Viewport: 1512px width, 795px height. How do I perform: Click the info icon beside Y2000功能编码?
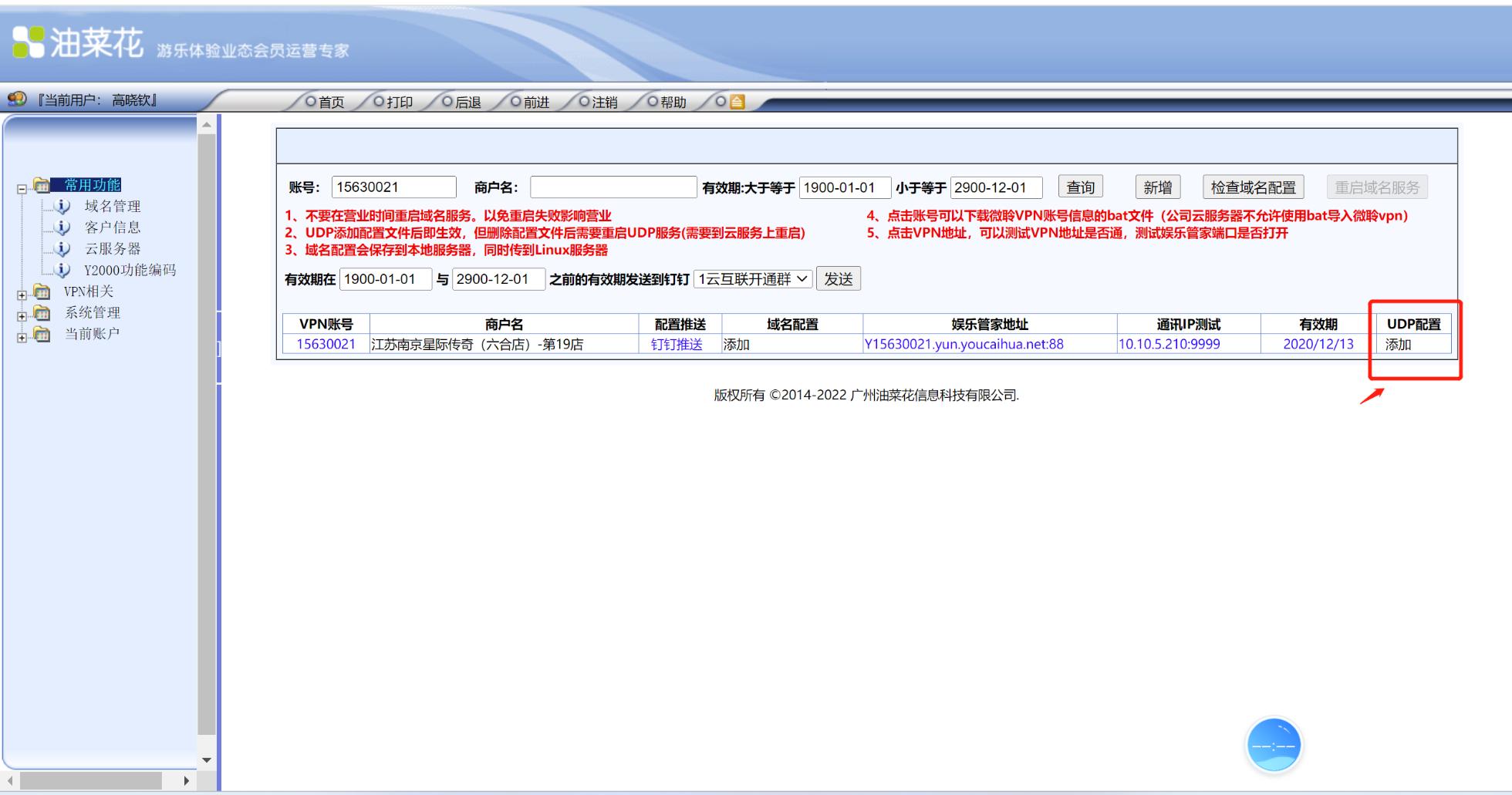(62, 270)
